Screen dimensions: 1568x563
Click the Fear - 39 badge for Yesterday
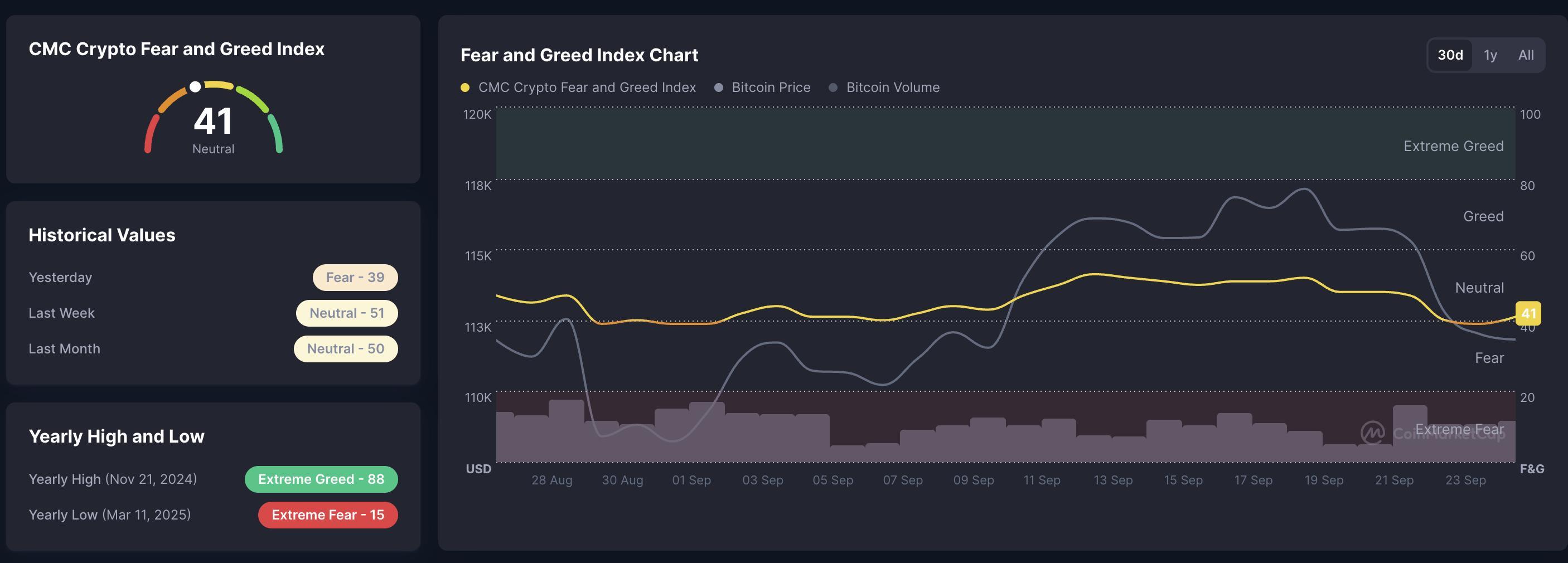[355, 277]
